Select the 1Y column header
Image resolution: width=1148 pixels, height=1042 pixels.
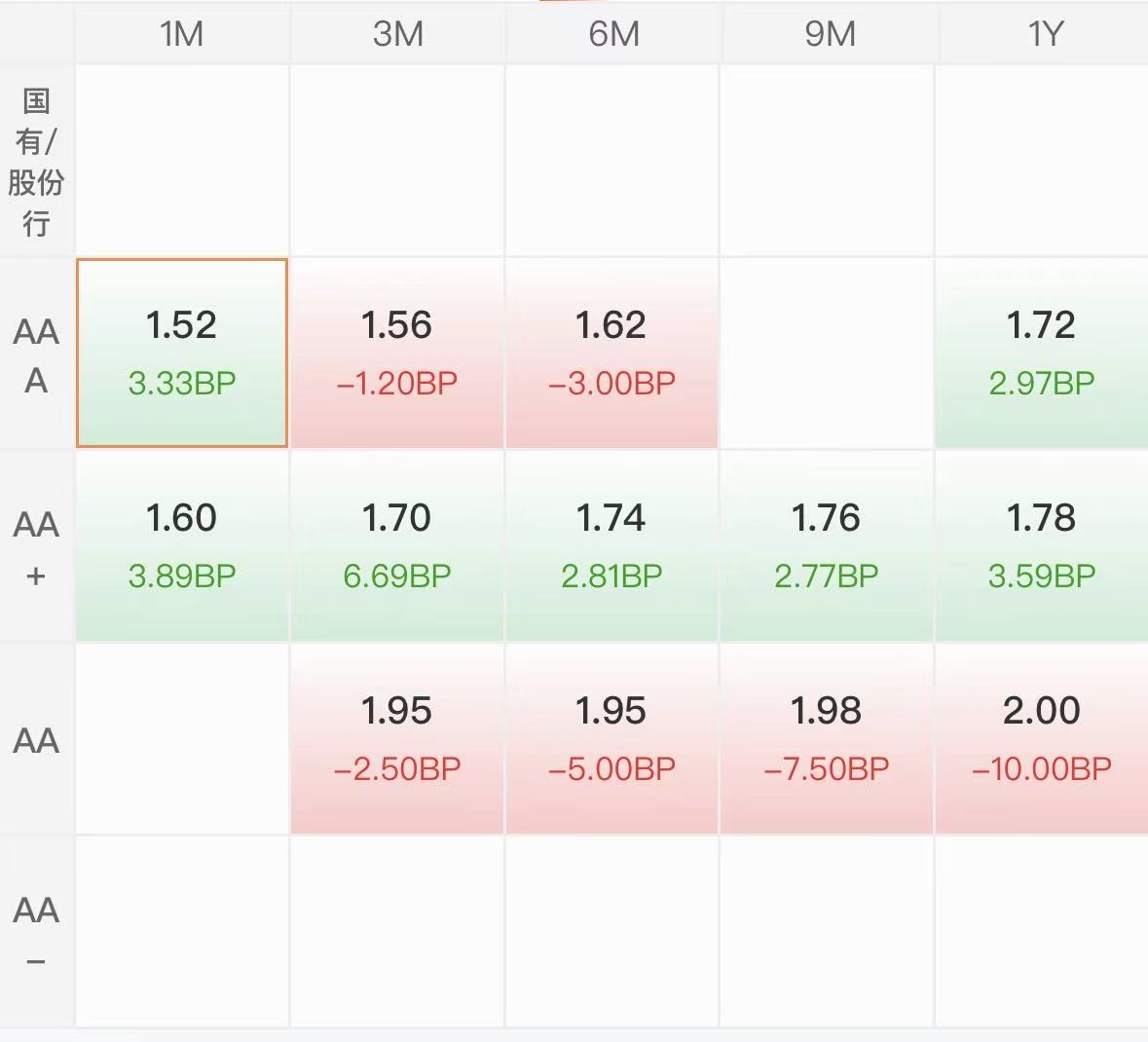pyautogui.click(x=1045, y=34)
